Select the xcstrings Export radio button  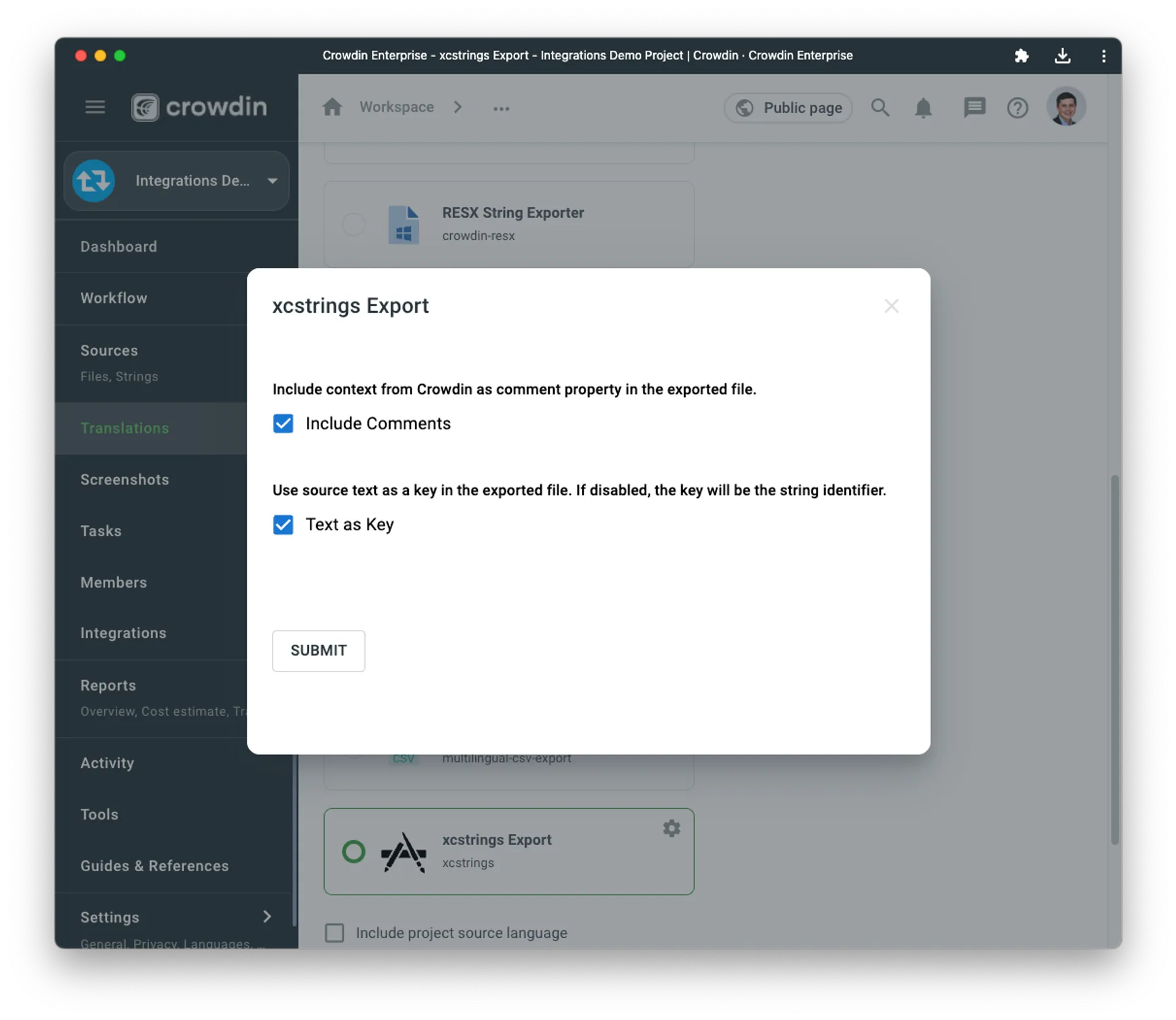[x=353, y=852]
